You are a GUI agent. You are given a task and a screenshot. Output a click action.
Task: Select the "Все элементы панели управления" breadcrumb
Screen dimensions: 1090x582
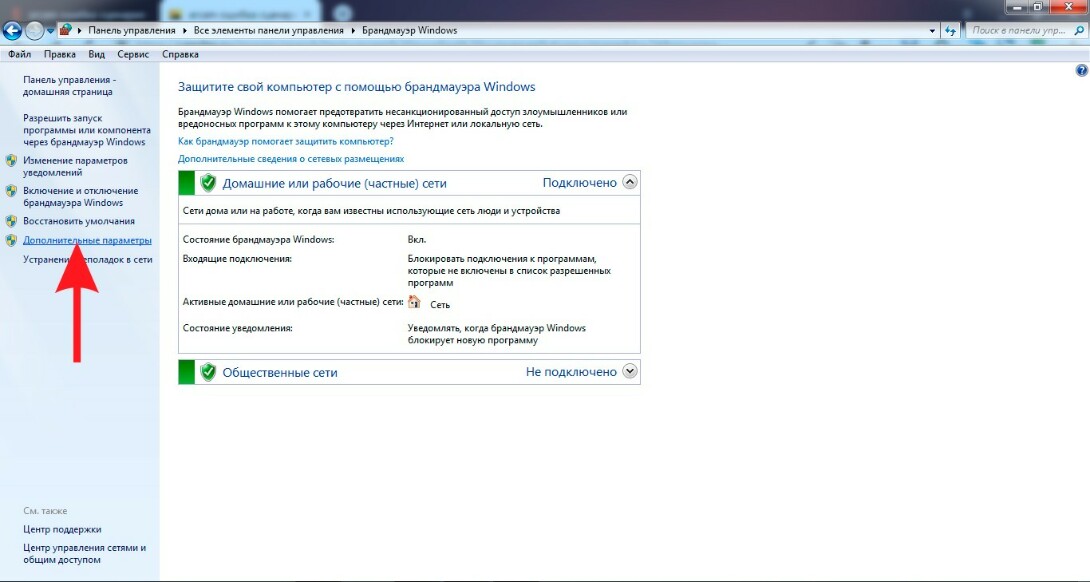click(x=269, y=31)
